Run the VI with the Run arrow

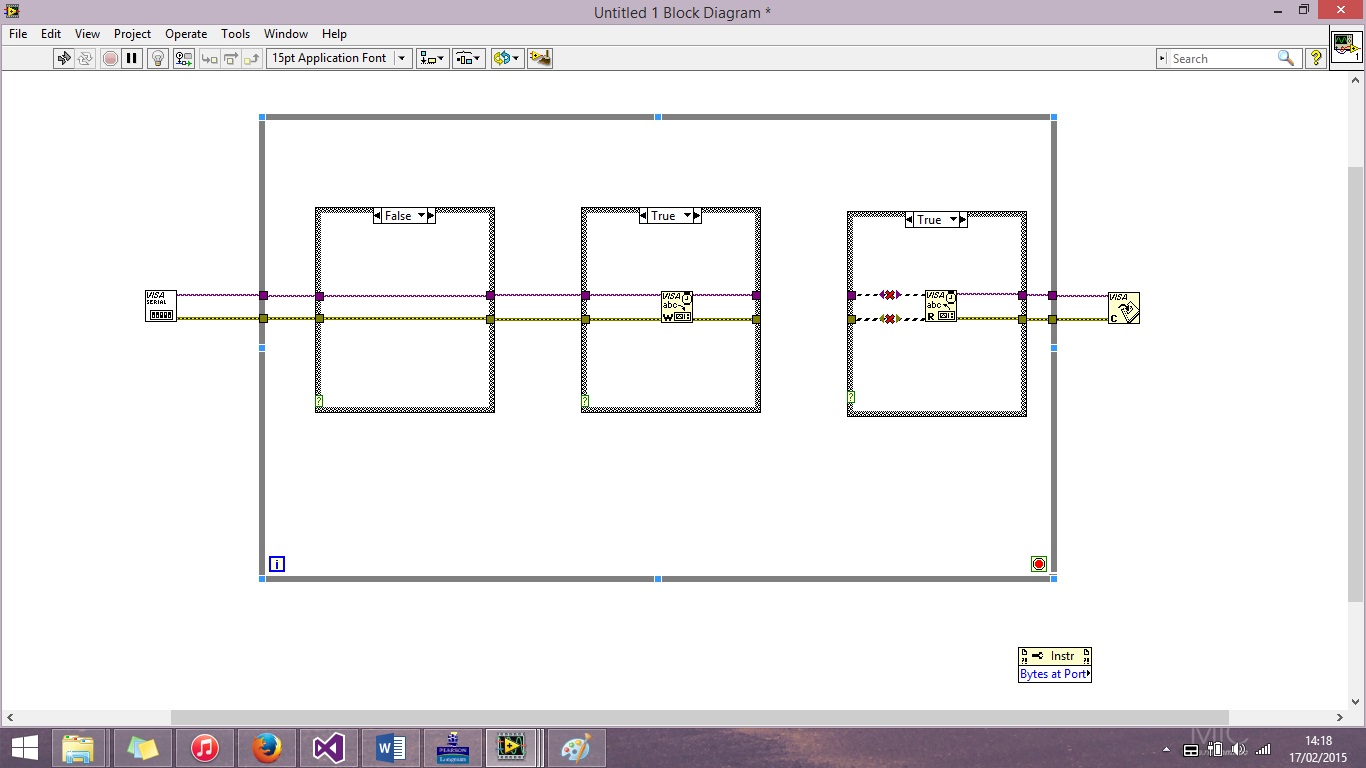coord(64,58)
